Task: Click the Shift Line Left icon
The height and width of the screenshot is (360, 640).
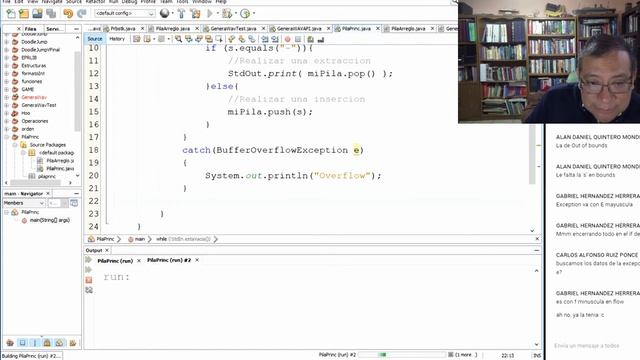Action: point(264,39)
